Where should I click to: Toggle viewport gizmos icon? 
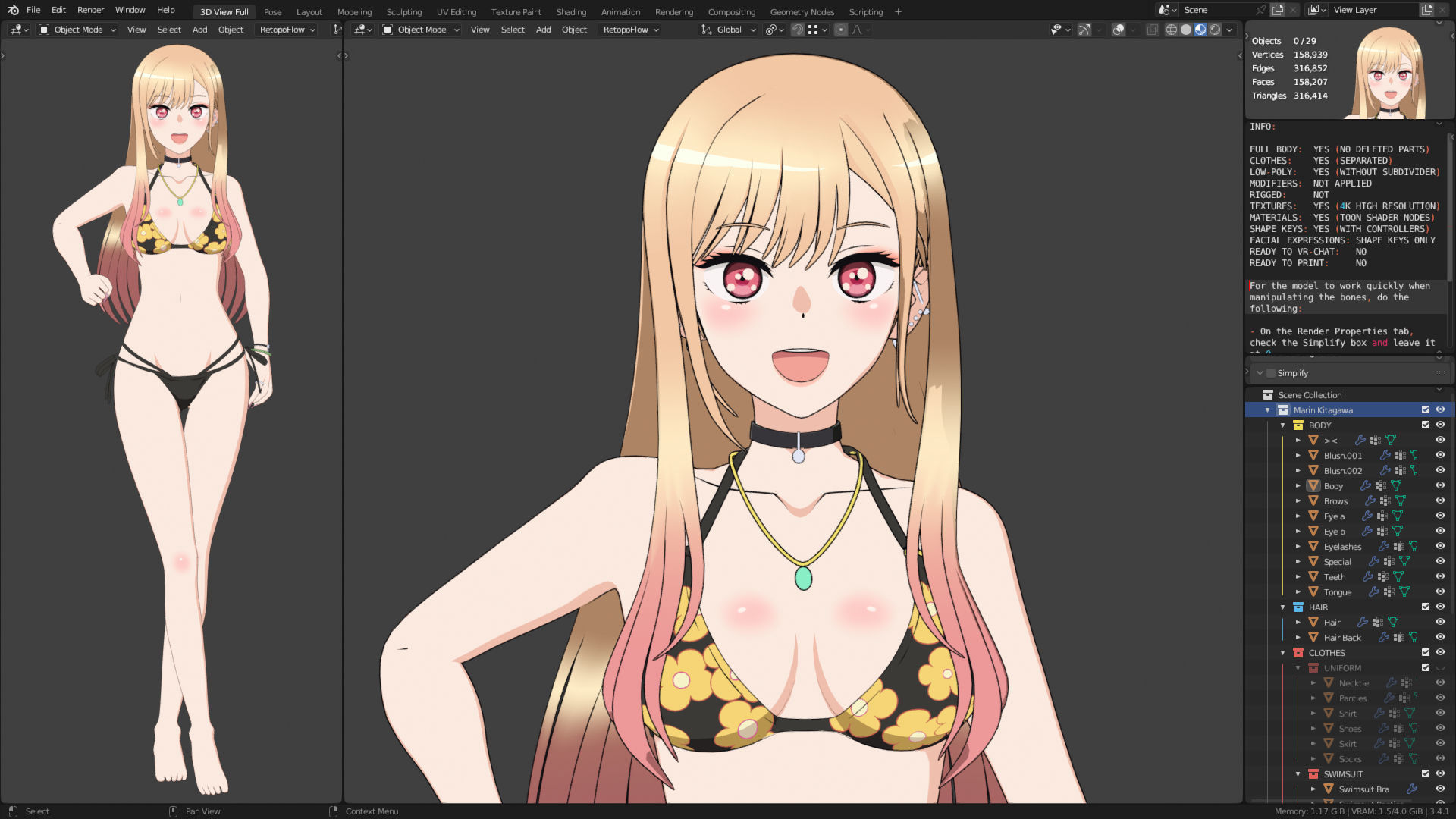1084,30
